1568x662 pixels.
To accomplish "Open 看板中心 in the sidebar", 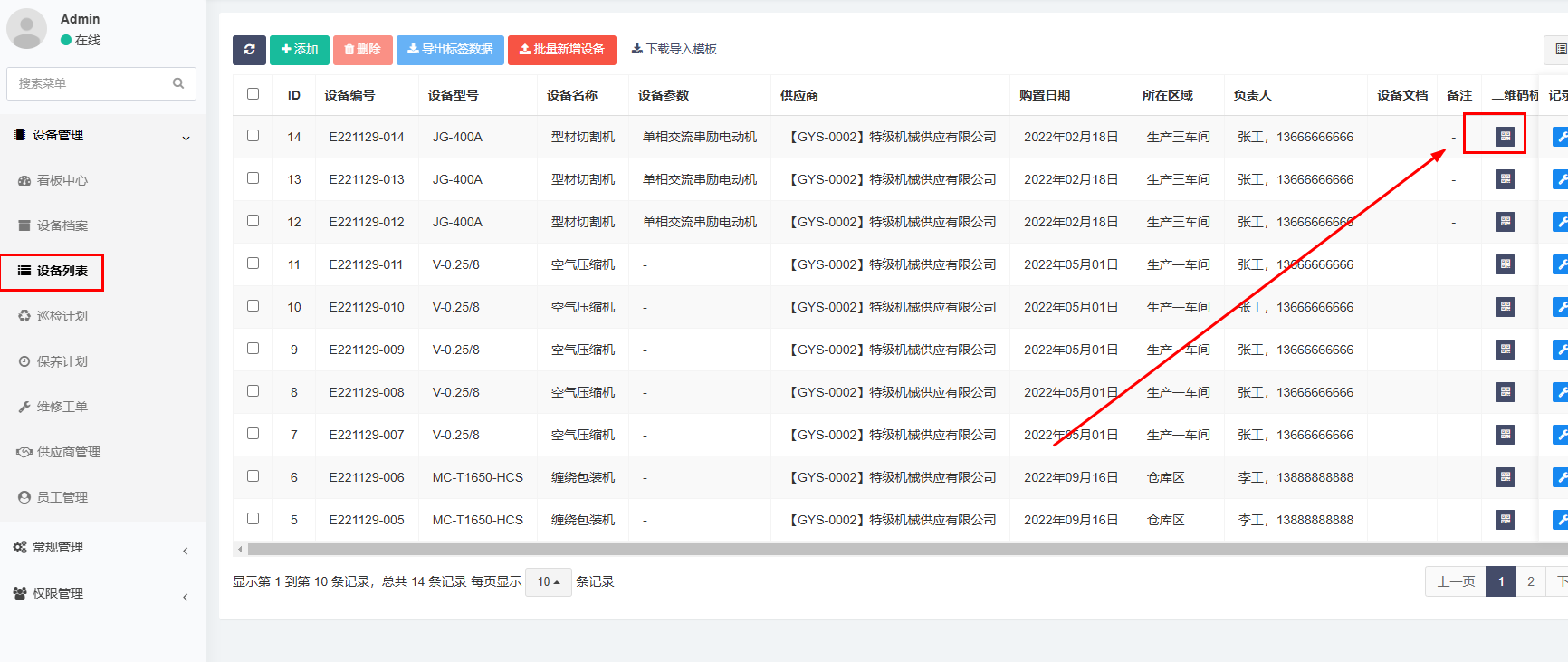I will point(62,181).
